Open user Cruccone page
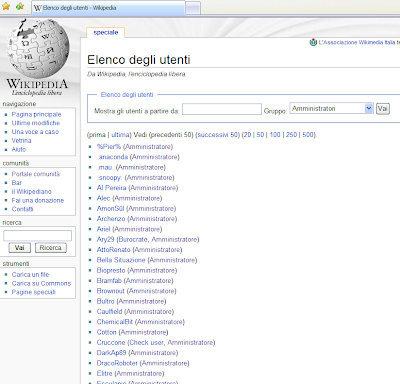400x384 pixels. point(111,343)
